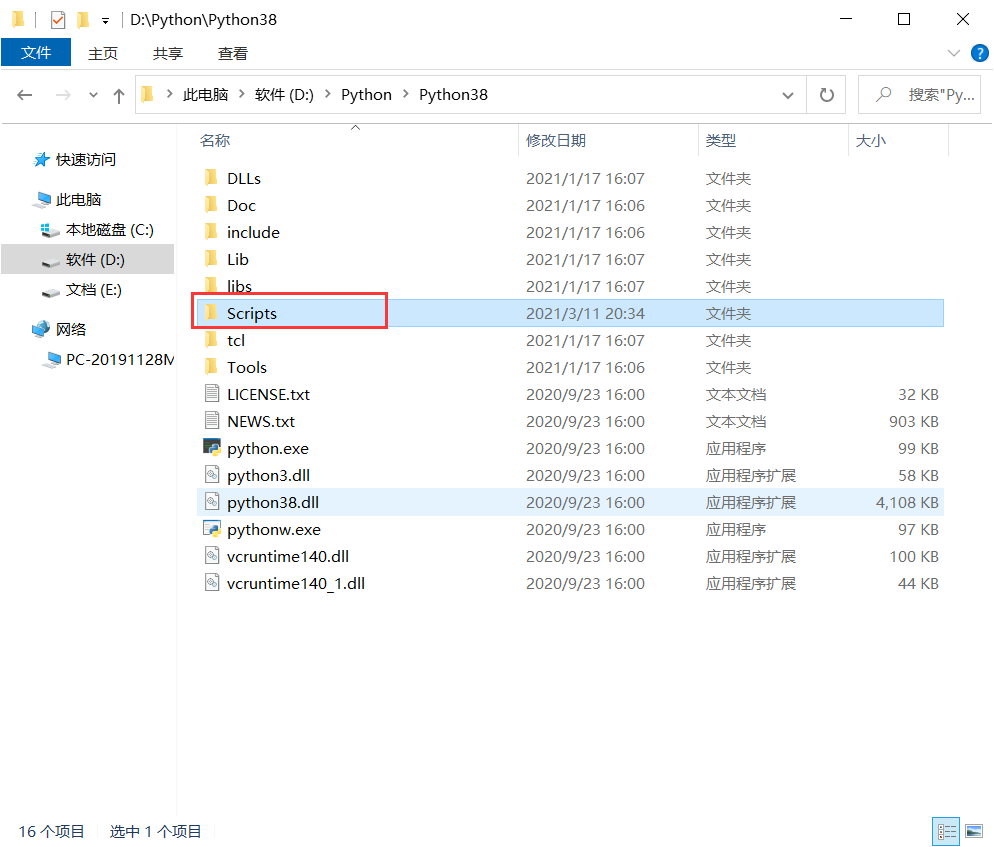Open the Scripts folder
This screenshot has height=847, width=994.
(x=254, y=312)
